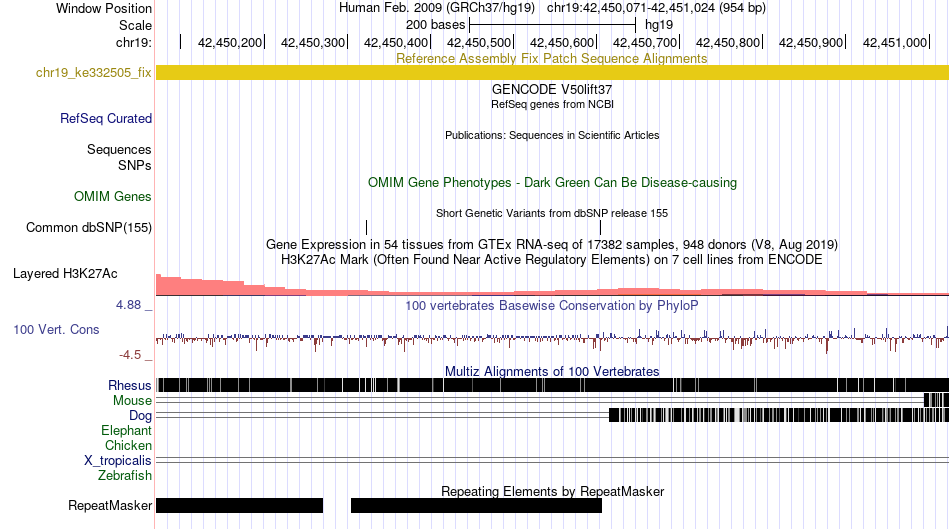Screen dimensions: 950x529
Task: Click the GENCODE V50lift37 track title
Action: (552, 90)
